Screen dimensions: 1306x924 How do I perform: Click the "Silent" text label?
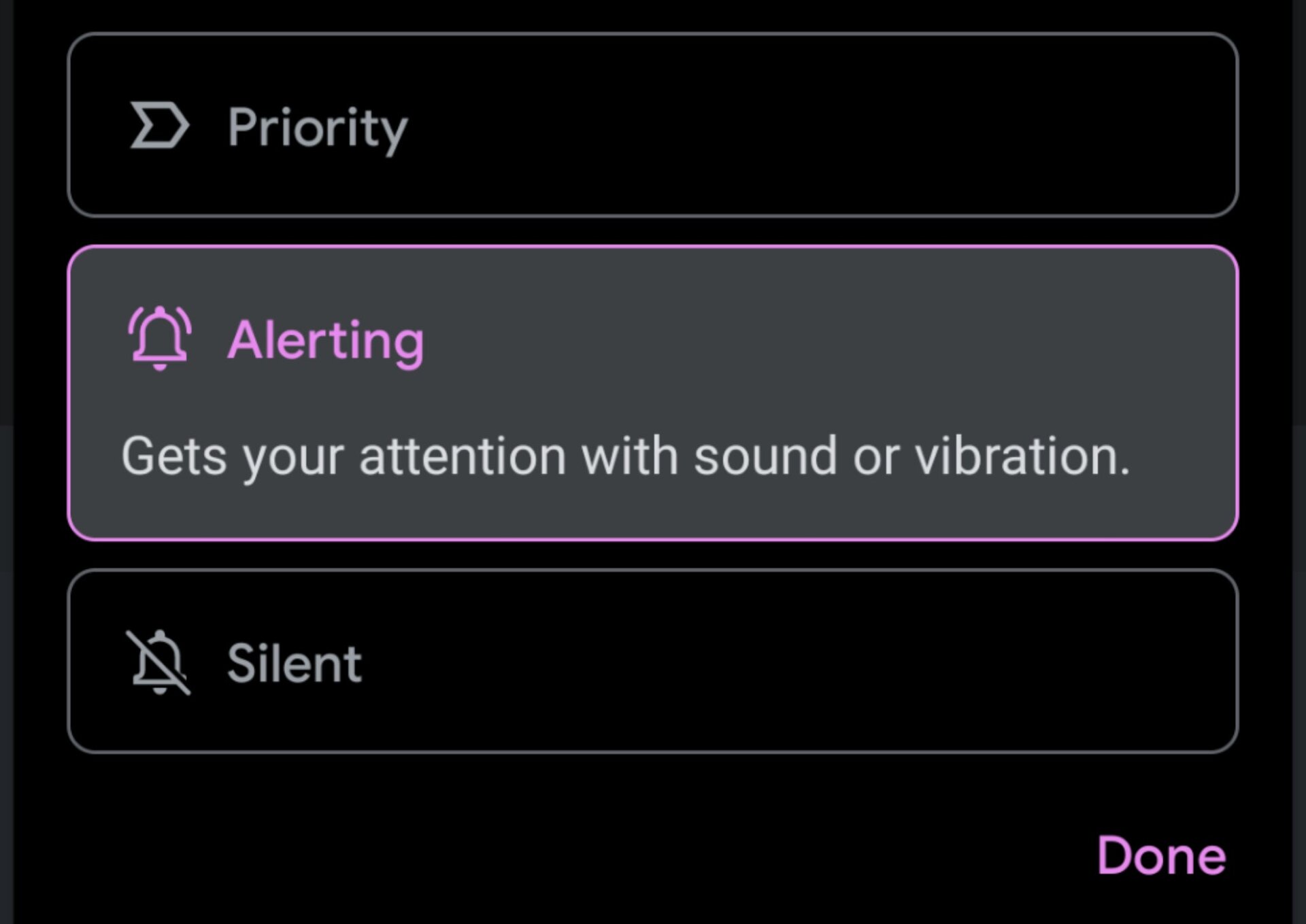294,664
